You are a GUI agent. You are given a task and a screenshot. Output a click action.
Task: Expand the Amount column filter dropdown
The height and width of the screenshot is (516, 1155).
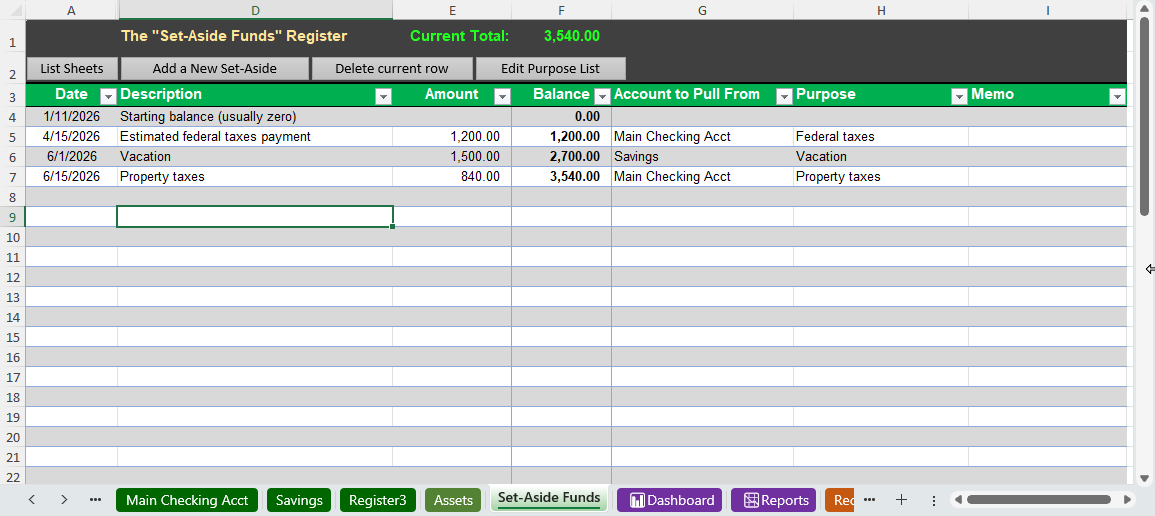tap(500, 96)
